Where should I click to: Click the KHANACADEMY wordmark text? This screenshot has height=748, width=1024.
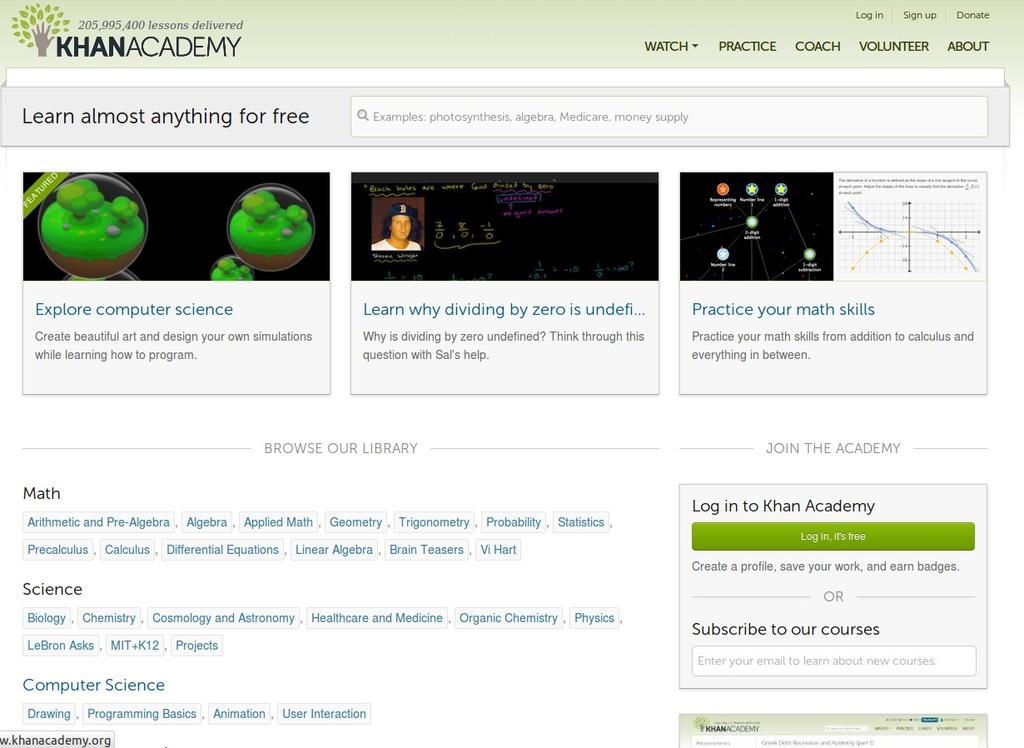(x=148, y=46)
